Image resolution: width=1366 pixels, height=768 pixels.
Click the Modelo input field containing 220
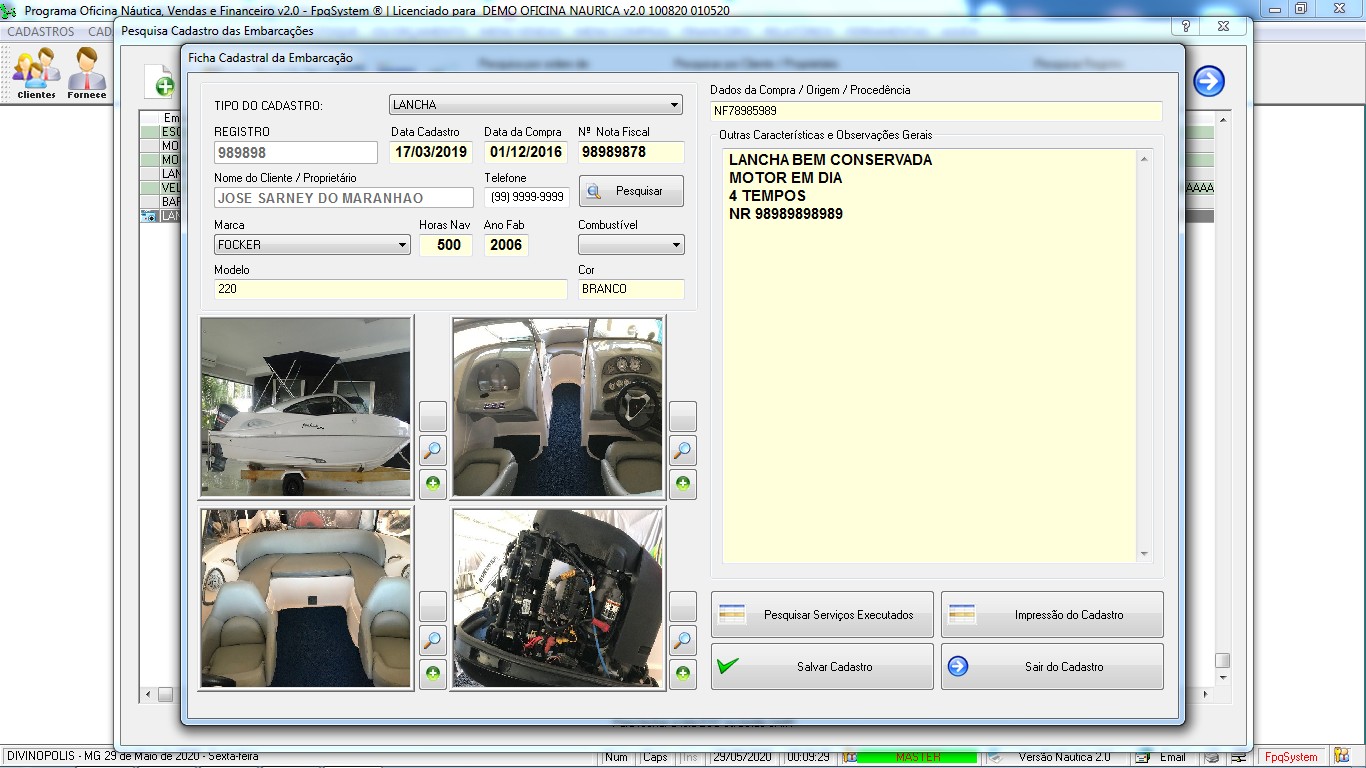(390, 289)
